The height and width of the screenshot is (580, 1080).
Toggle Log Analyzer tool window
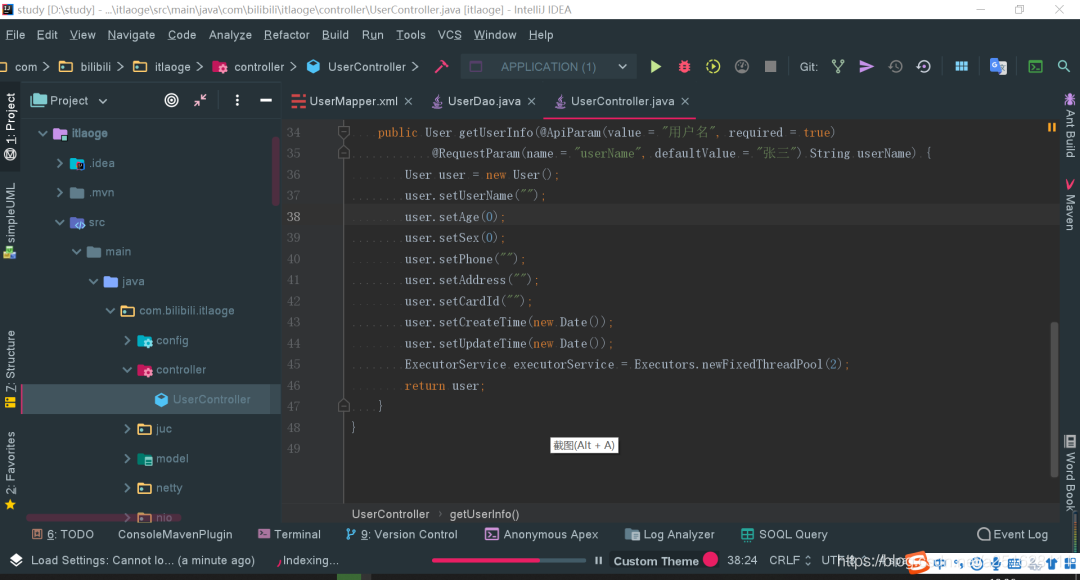pos(669,535)
